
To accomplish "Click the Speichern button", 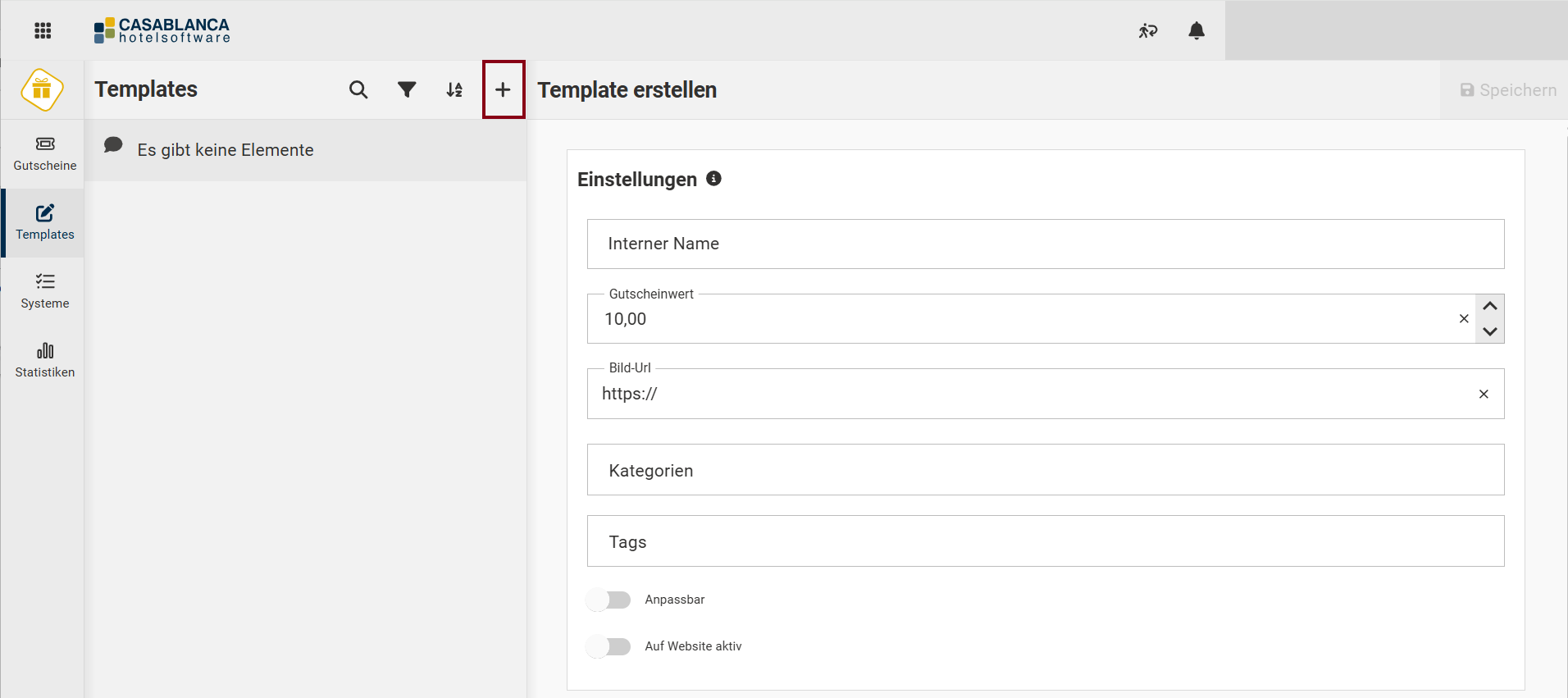I will (1507, 90).
